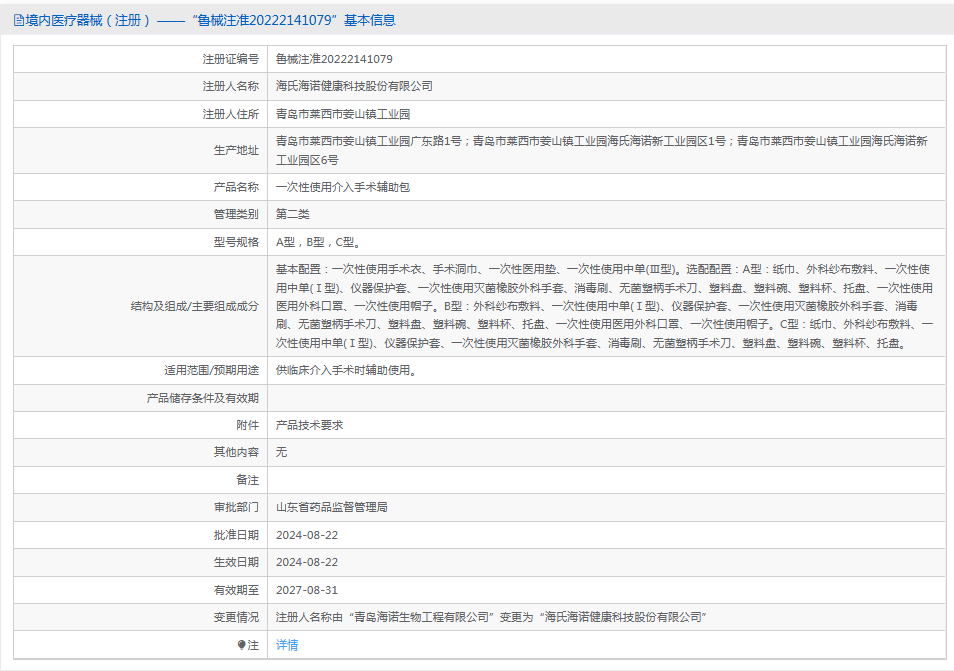Select expiry date 2027-08-31
Image resolution: width=954 pixels, height=671 pixels.
click(307, 590)
